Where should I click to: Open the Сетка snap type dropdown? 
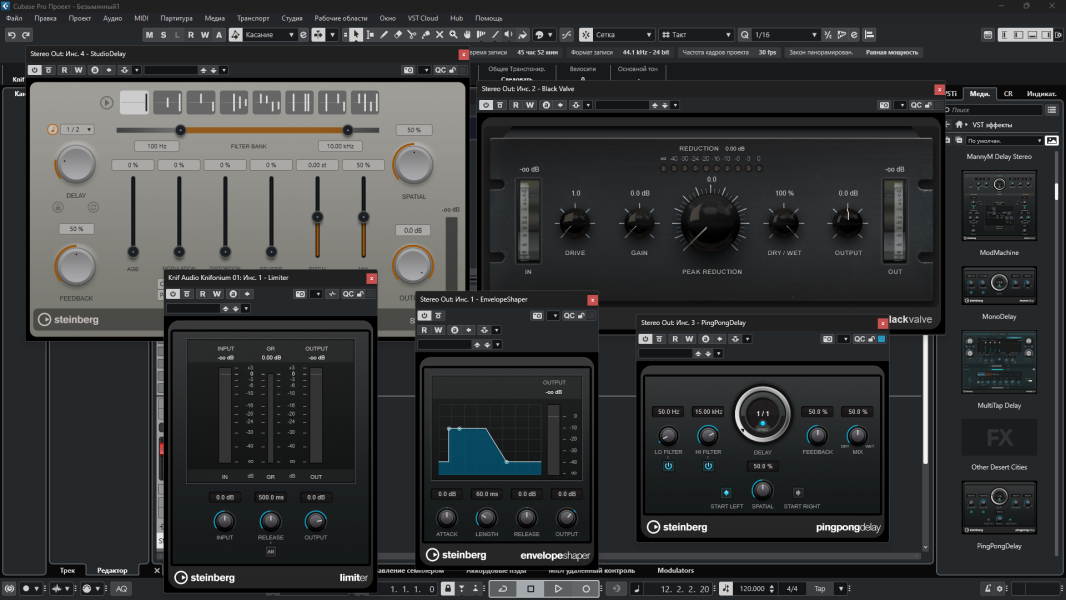pos(623,35)
